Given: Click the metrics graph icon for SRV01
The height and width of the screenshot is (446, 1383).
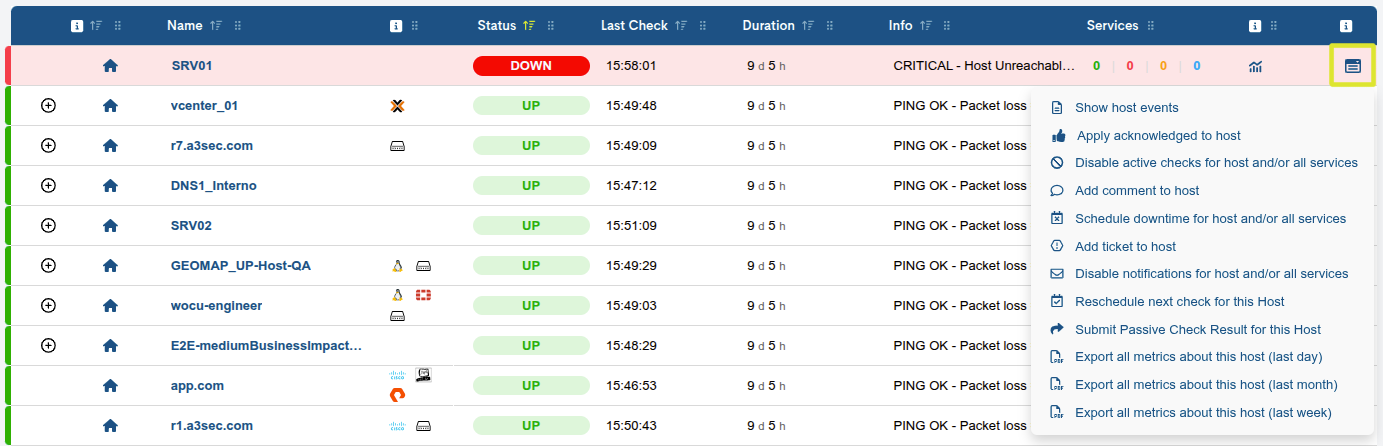Looking at the screenshot, I should point(1255,66).
